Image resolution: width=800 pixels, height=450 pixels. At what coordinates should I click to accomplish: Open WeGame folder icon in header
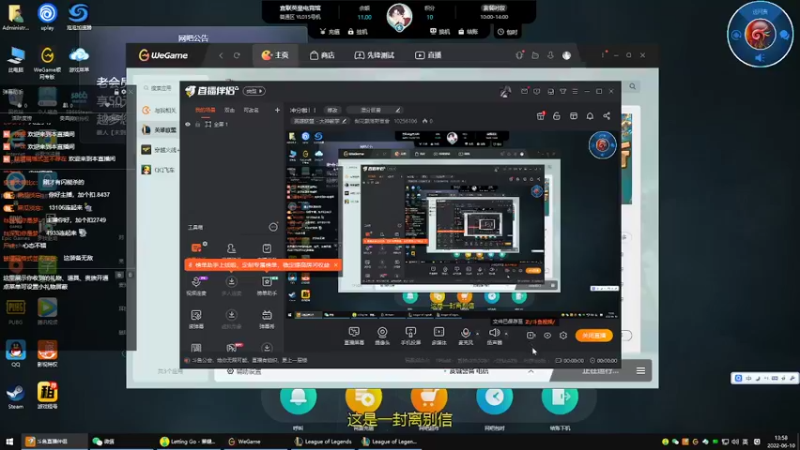(x=535, y=55)
